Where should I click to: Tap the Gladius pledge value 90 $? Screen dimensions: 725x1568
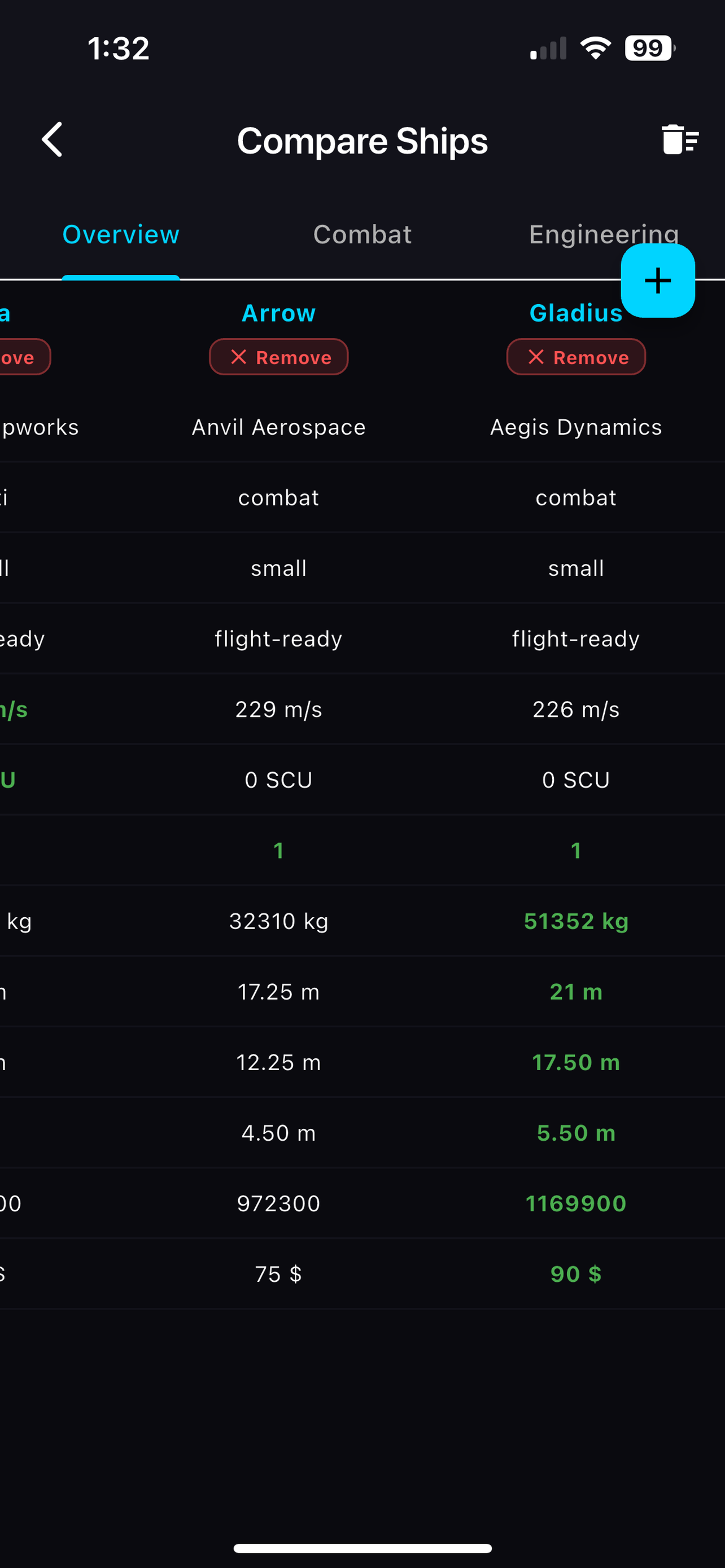click(576, 1274)
